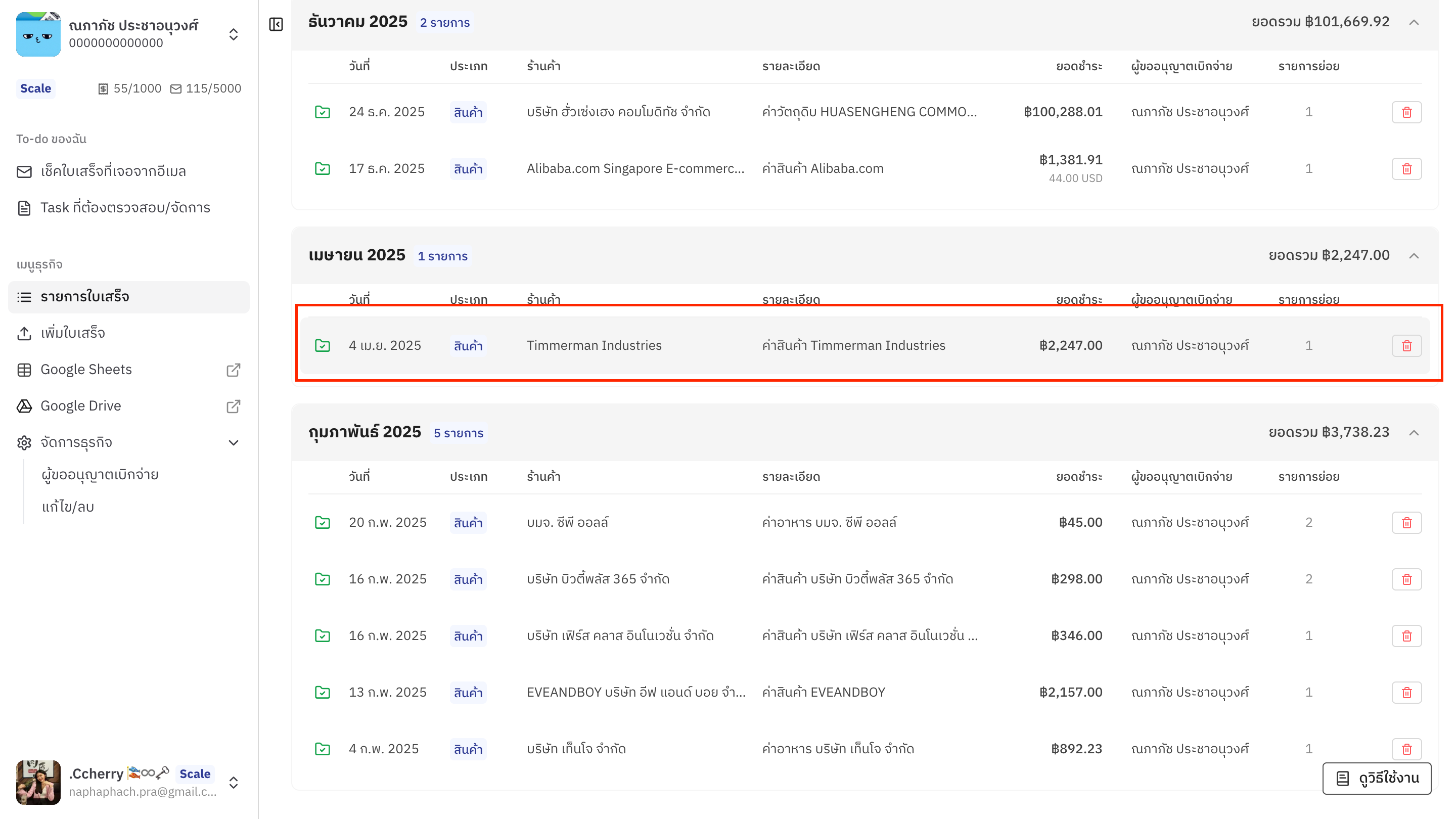The height and width of the screenshot is (819, 1456).
Task: Select ผู้ขออนุญาตเบิกจ่าย submenu item
Action: 100,475
